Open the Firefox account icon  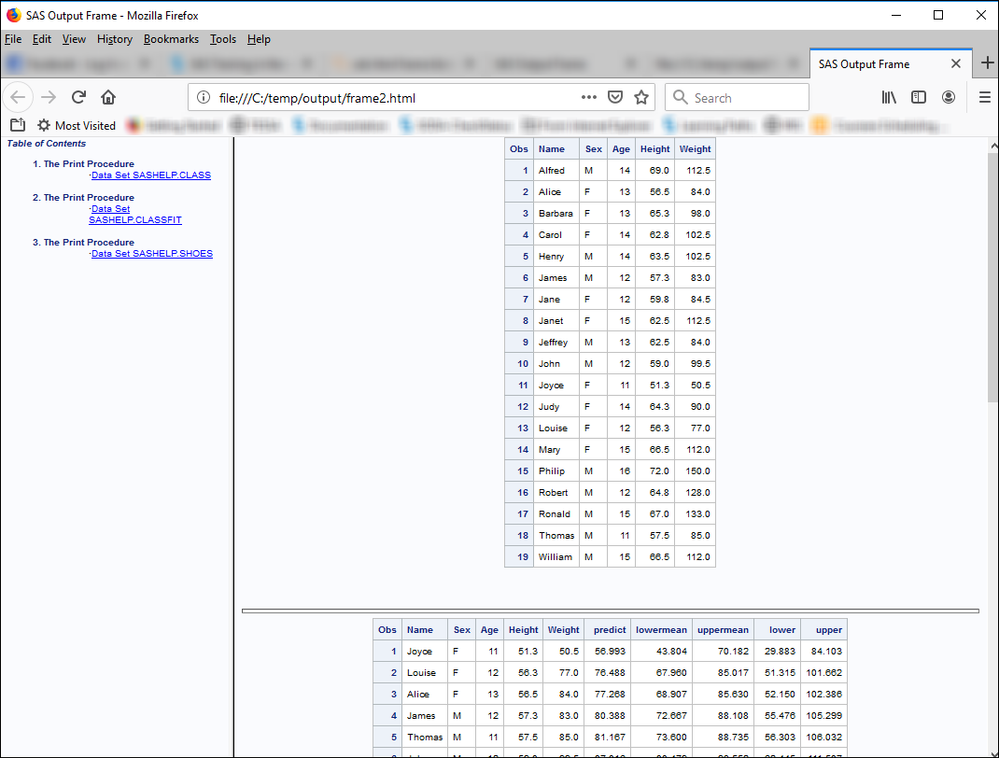(948, 97)
